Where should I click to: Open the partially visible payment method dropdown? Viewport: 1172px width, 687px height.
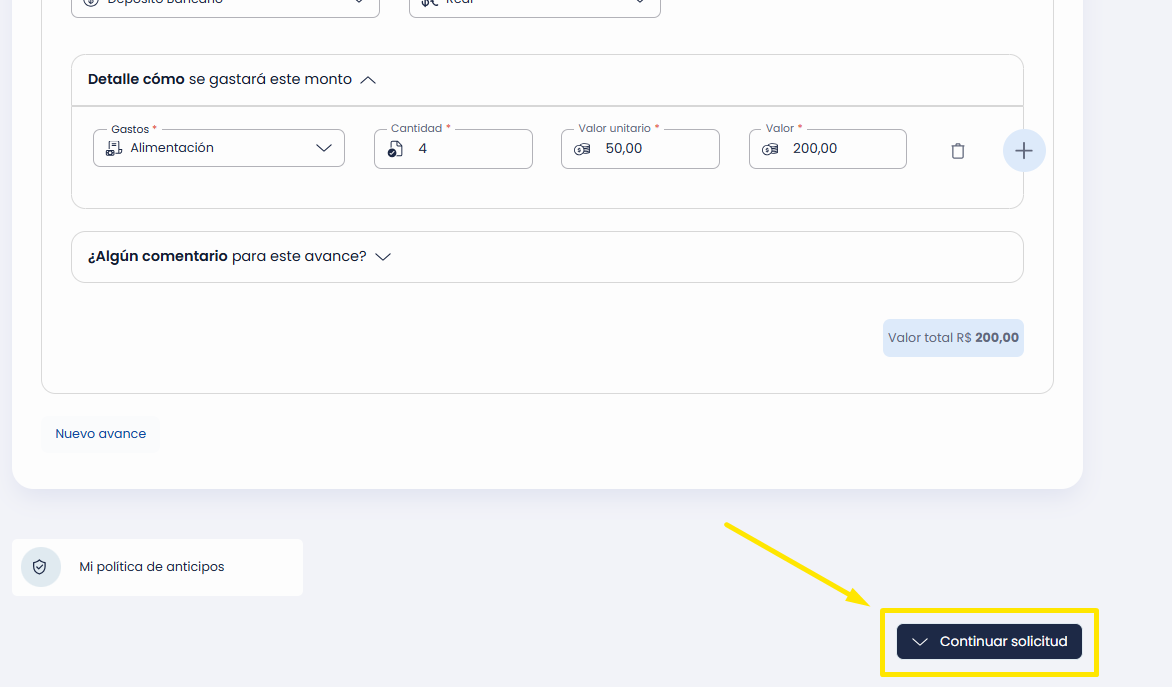tap(225, 6)
